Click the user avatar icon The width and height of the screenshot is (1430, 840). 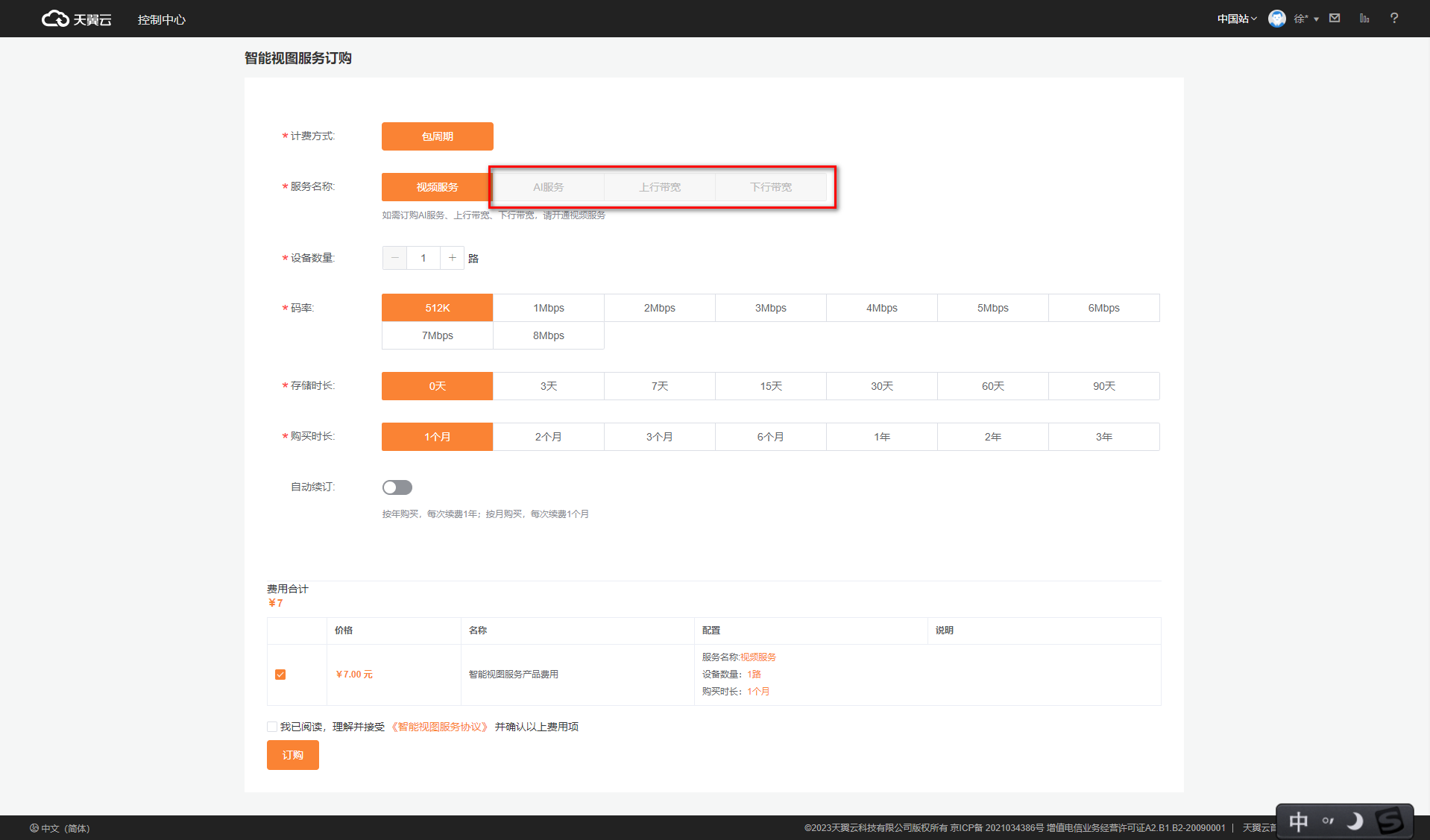click(x=1277, y=19)
